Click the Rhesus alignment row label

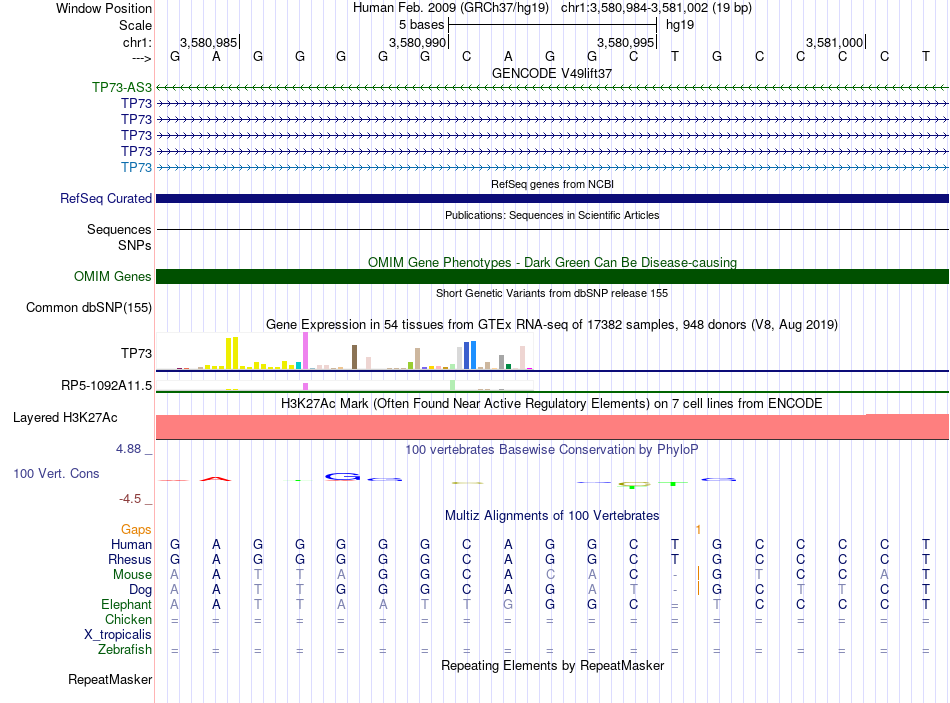click(x=130, y=559)
